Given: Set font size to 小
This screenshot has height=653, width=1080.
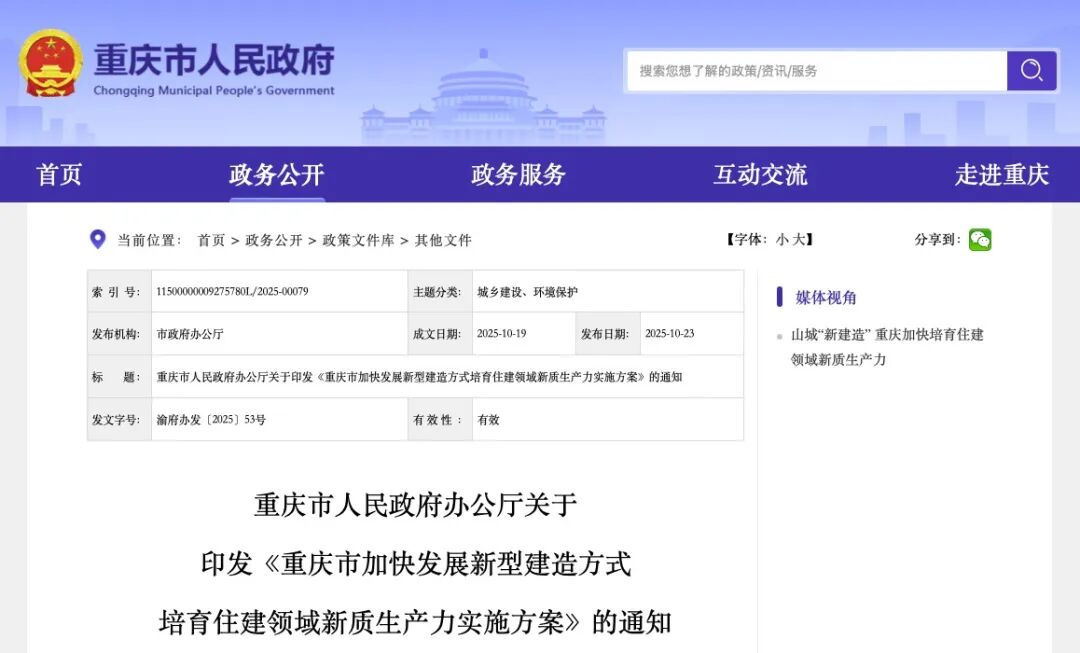Looking at the screenshot, I should pyautogui.click(x=782, y=240).
